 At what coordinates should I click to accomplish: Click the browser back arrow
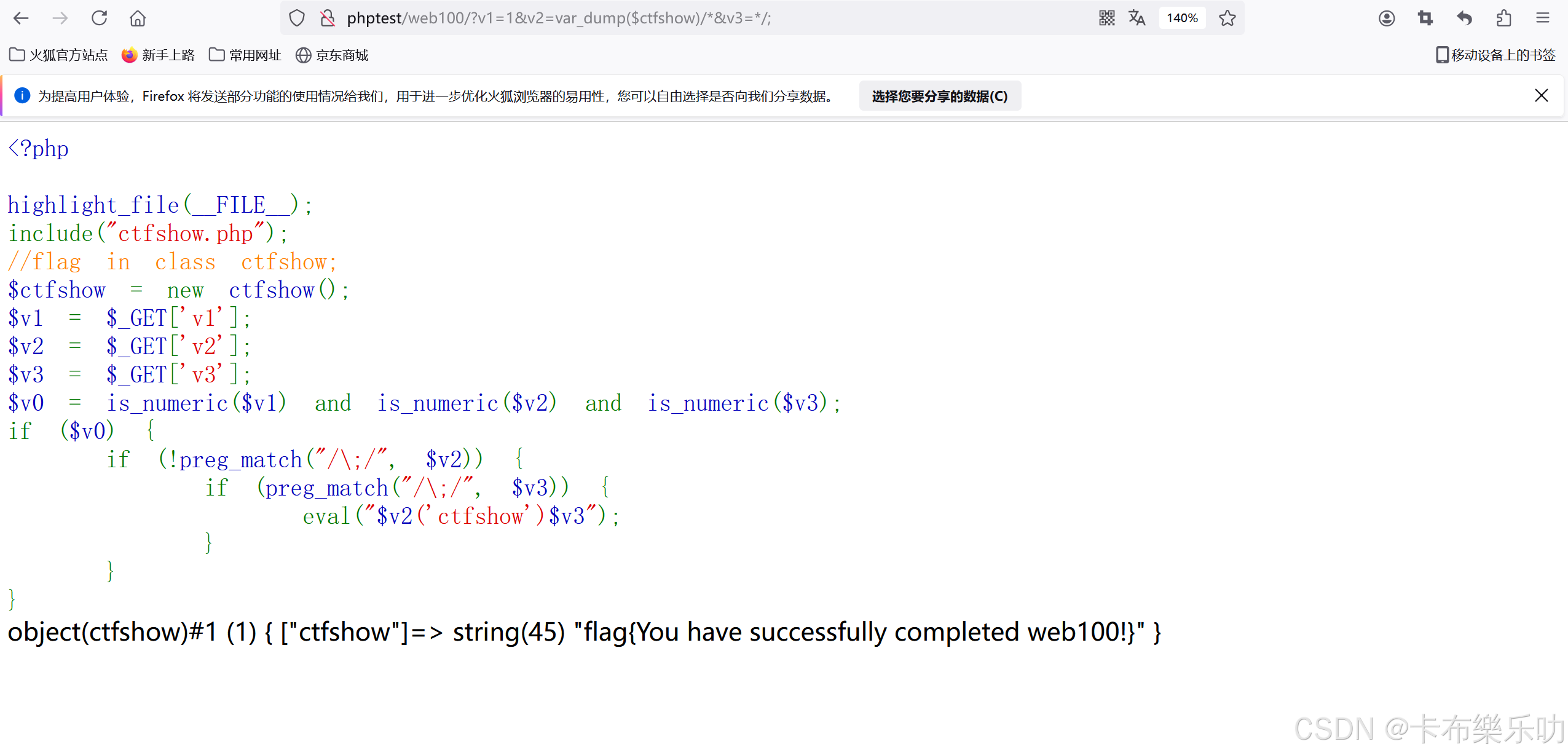pos(21,18)
